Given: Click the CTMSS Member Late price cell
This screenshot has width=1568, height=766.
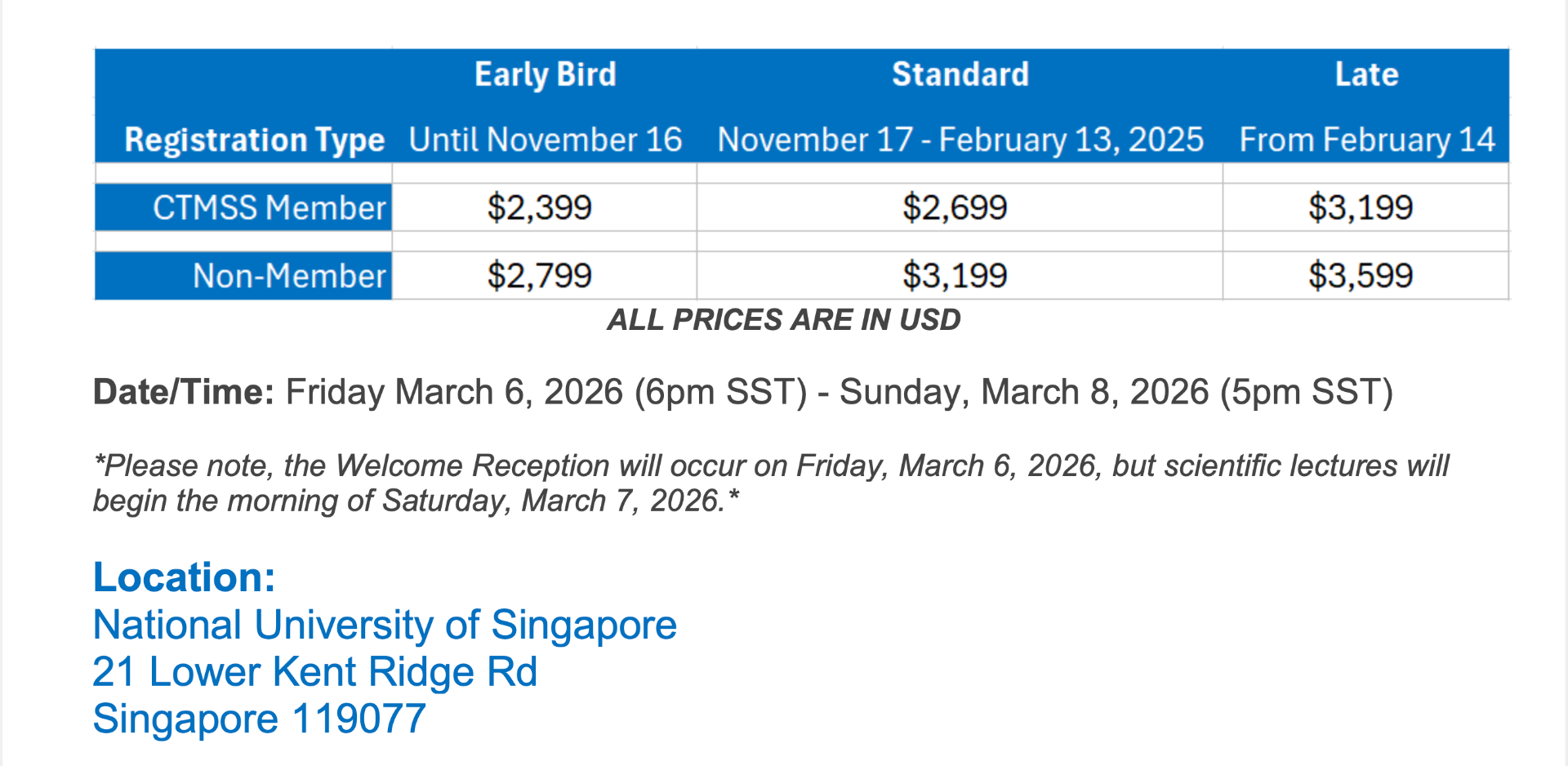Looking at the screenshot, I should (1361, 207).
